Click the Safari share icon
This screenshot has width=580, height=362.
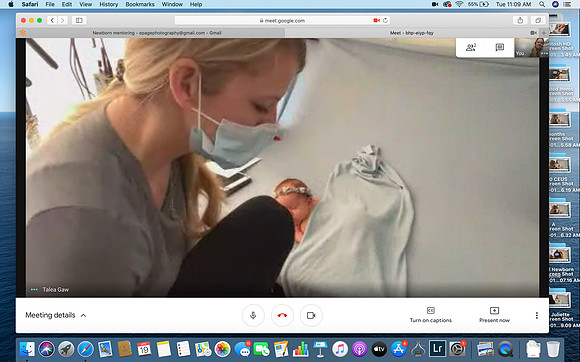(520, 20)
